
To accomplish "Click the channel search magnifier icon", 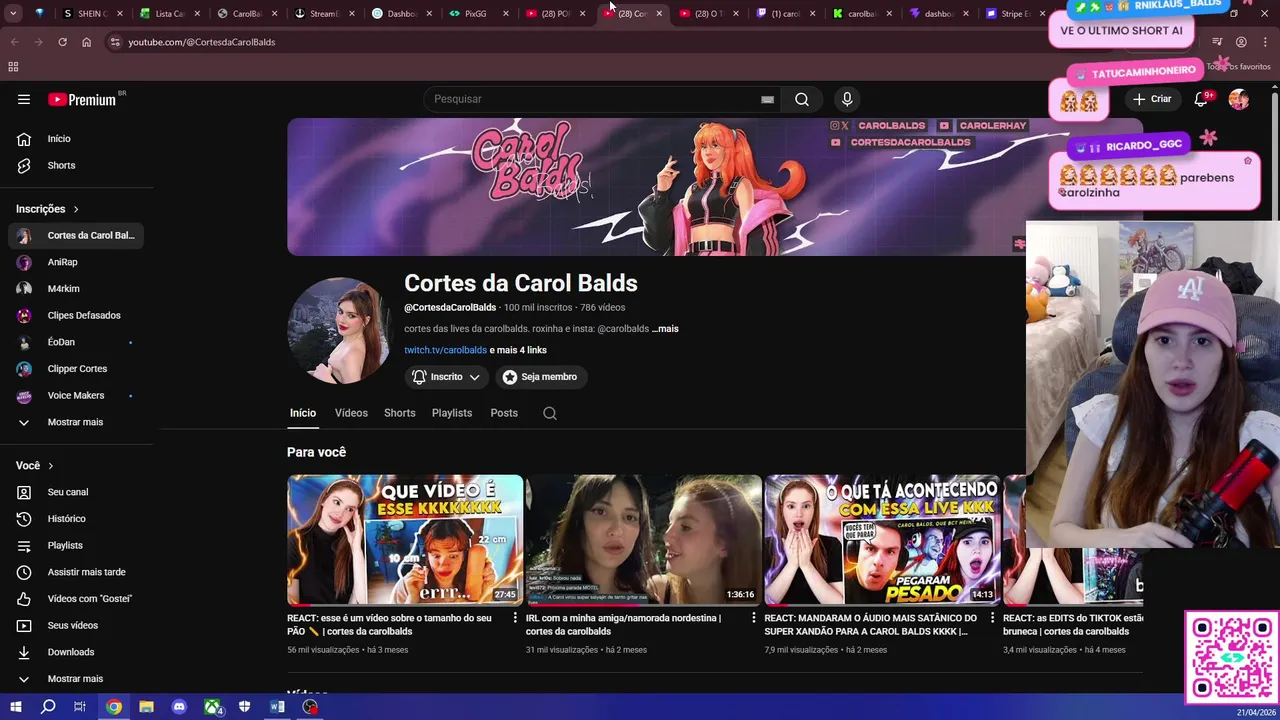I will tap(550, 413).
